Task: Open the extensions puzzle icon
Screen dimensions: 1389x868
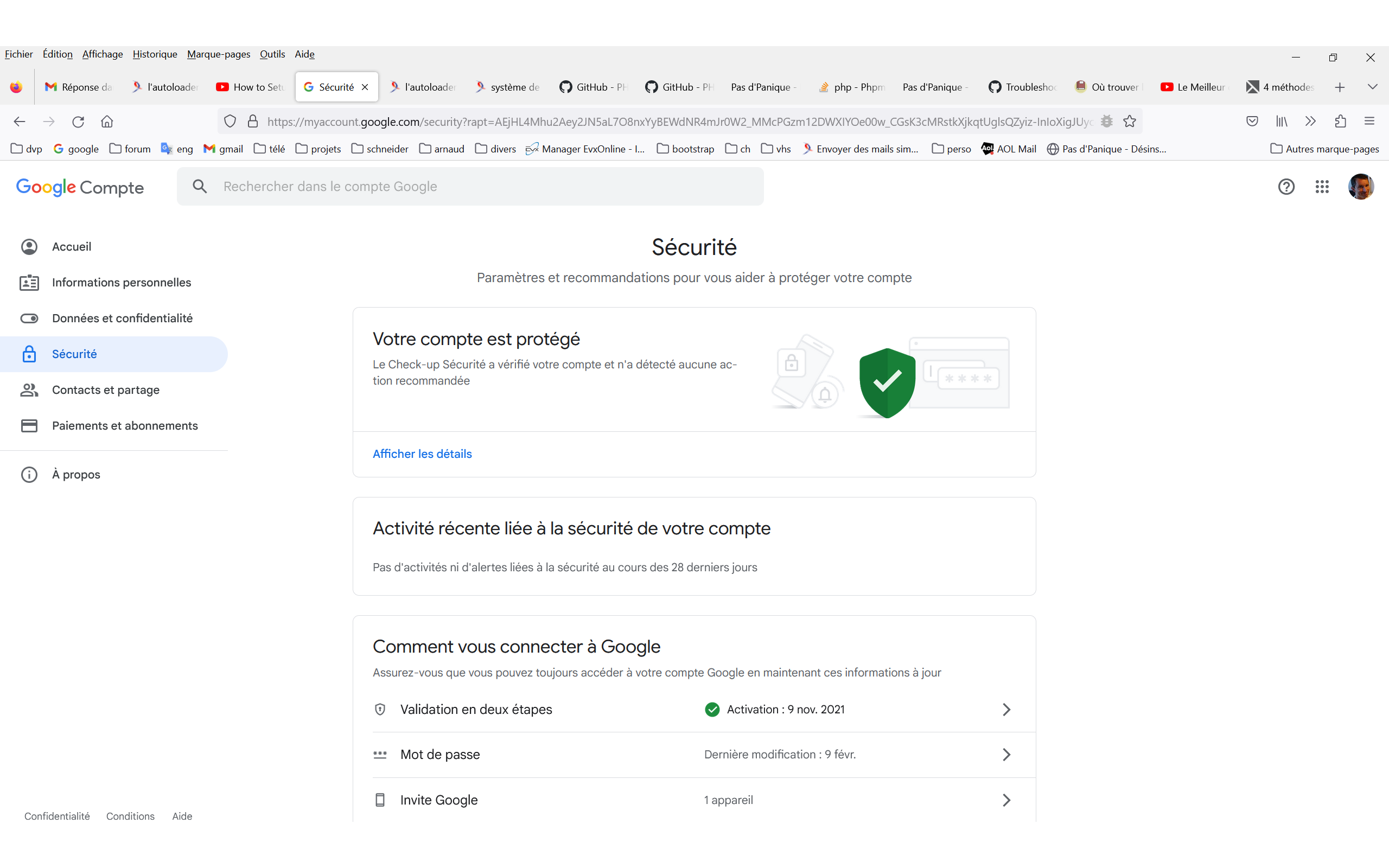Action: [x=1340, y=122]
